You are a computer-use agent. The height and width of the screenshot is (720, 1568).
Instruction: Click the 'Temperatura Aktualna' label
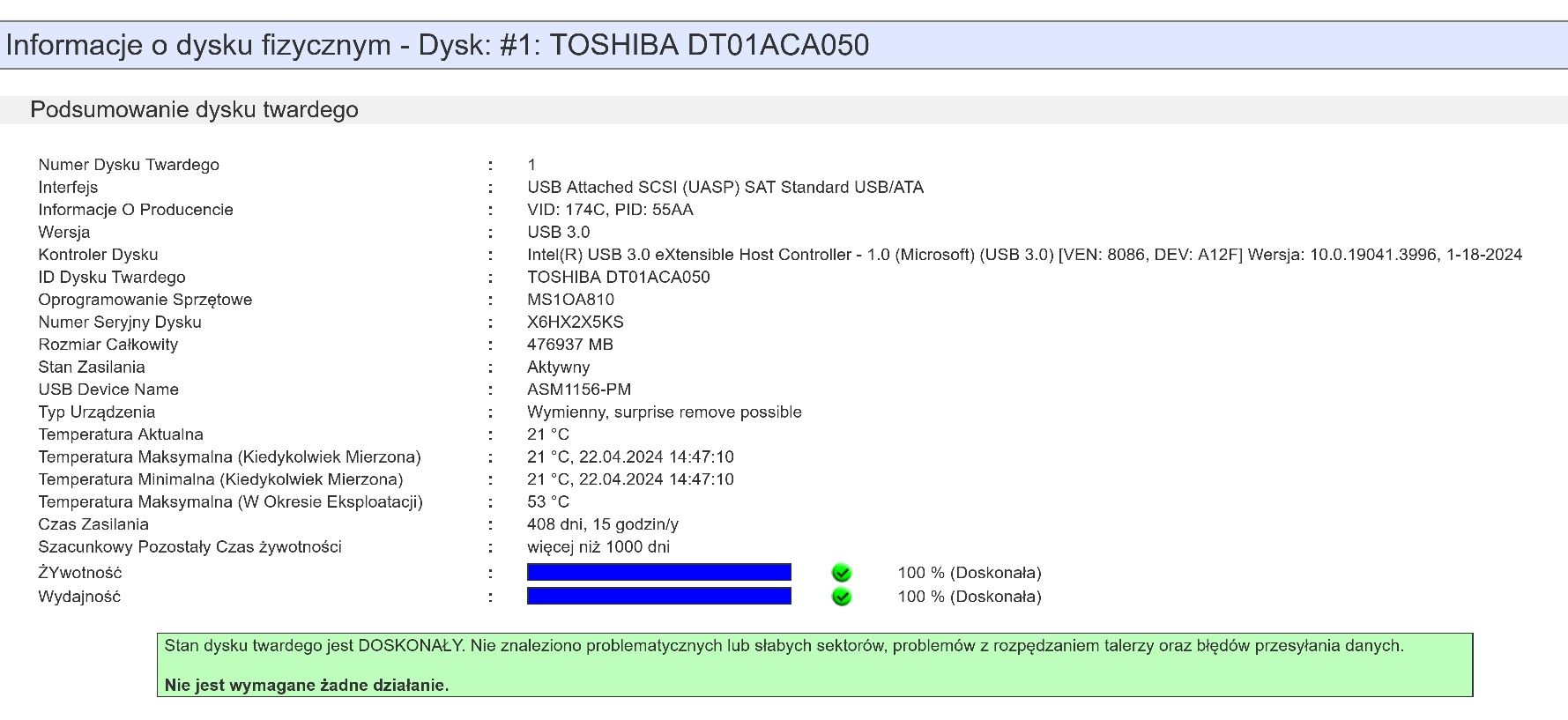click(x=121, y=434)
